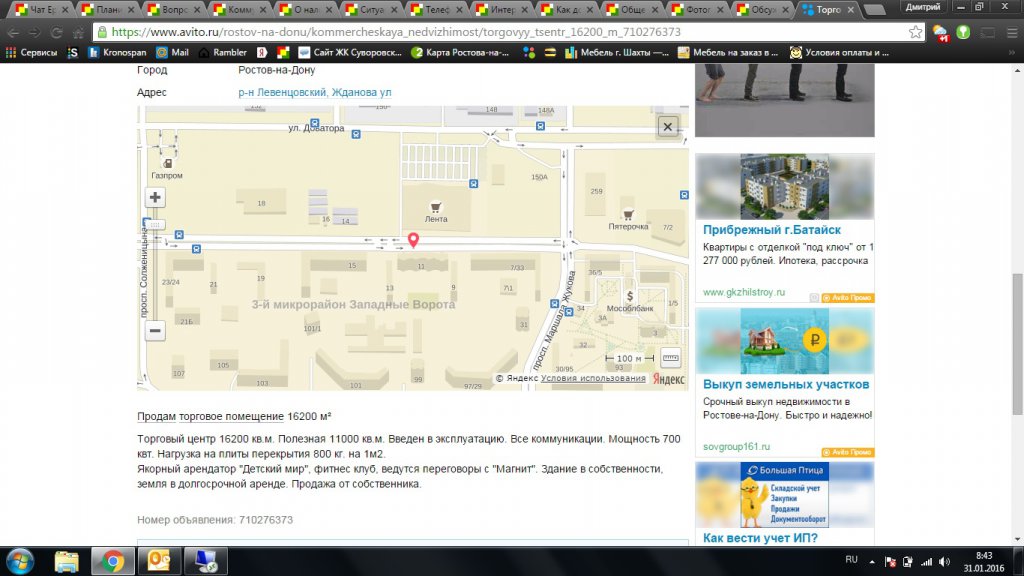The image size is (1024, 576).
Task: Switch to the Телеф browser tab
Action: (x=436, y=10)
